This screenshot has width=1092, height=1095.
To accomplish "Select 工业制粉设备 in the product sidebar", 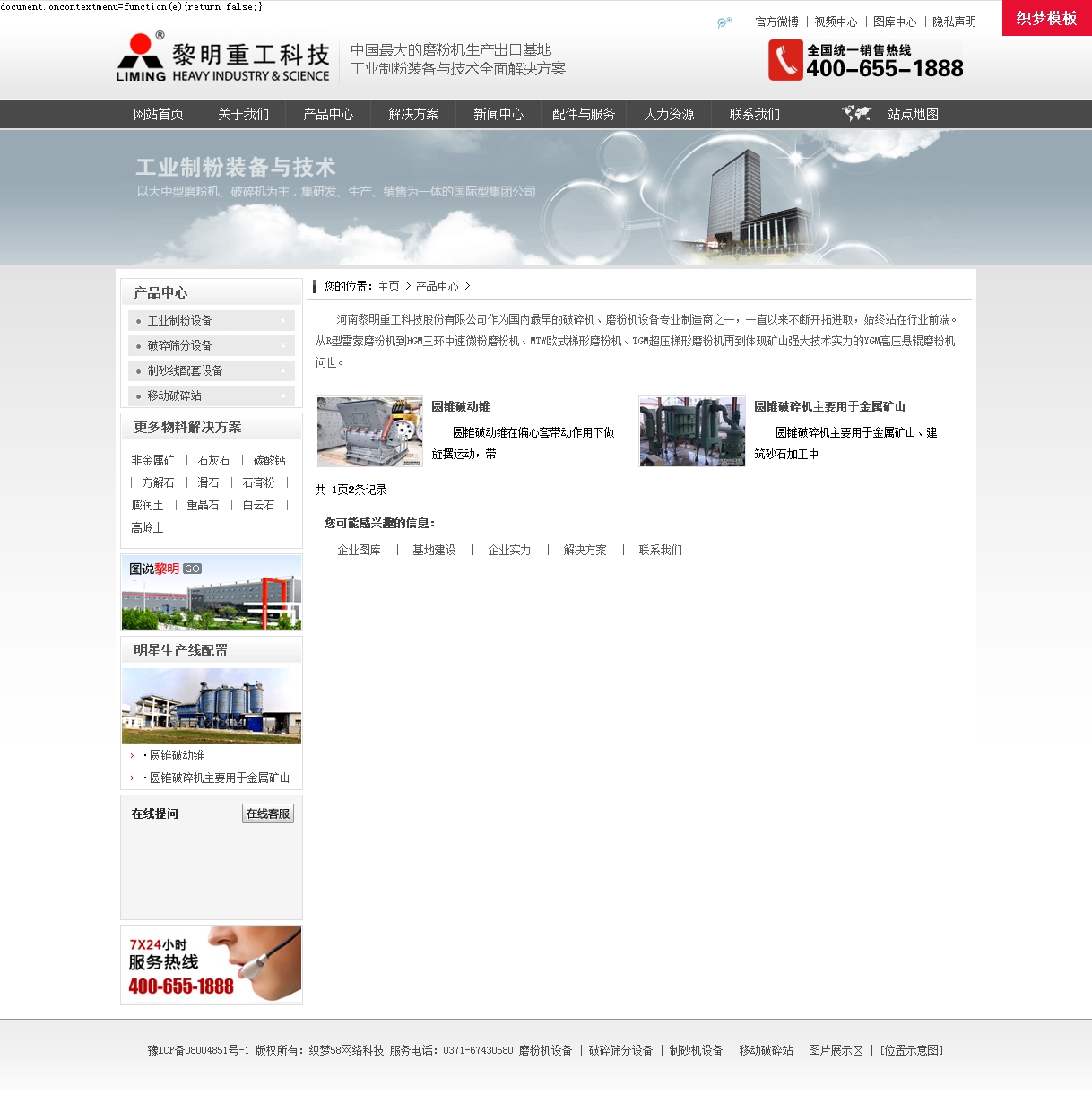I will click(x=179, y=320).
